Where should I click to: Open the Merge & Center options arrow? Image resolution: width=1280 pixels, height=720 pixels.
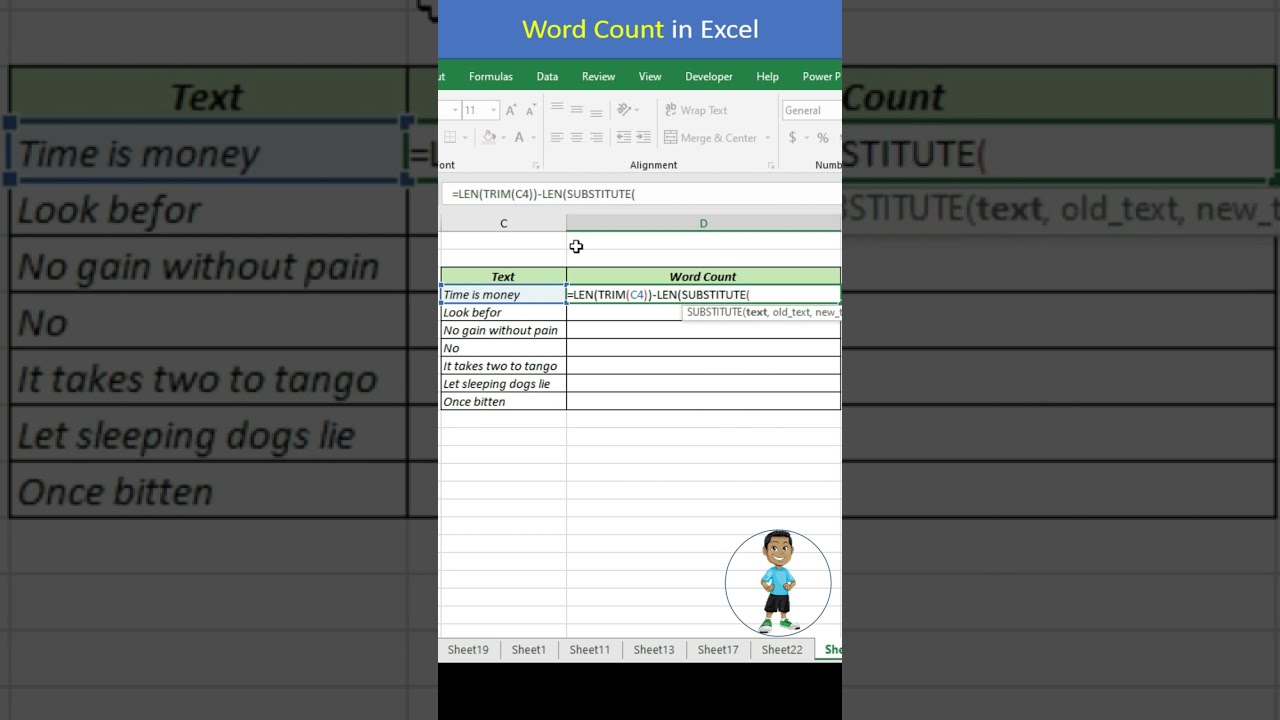pyautogui.click(x=768, y=138)
